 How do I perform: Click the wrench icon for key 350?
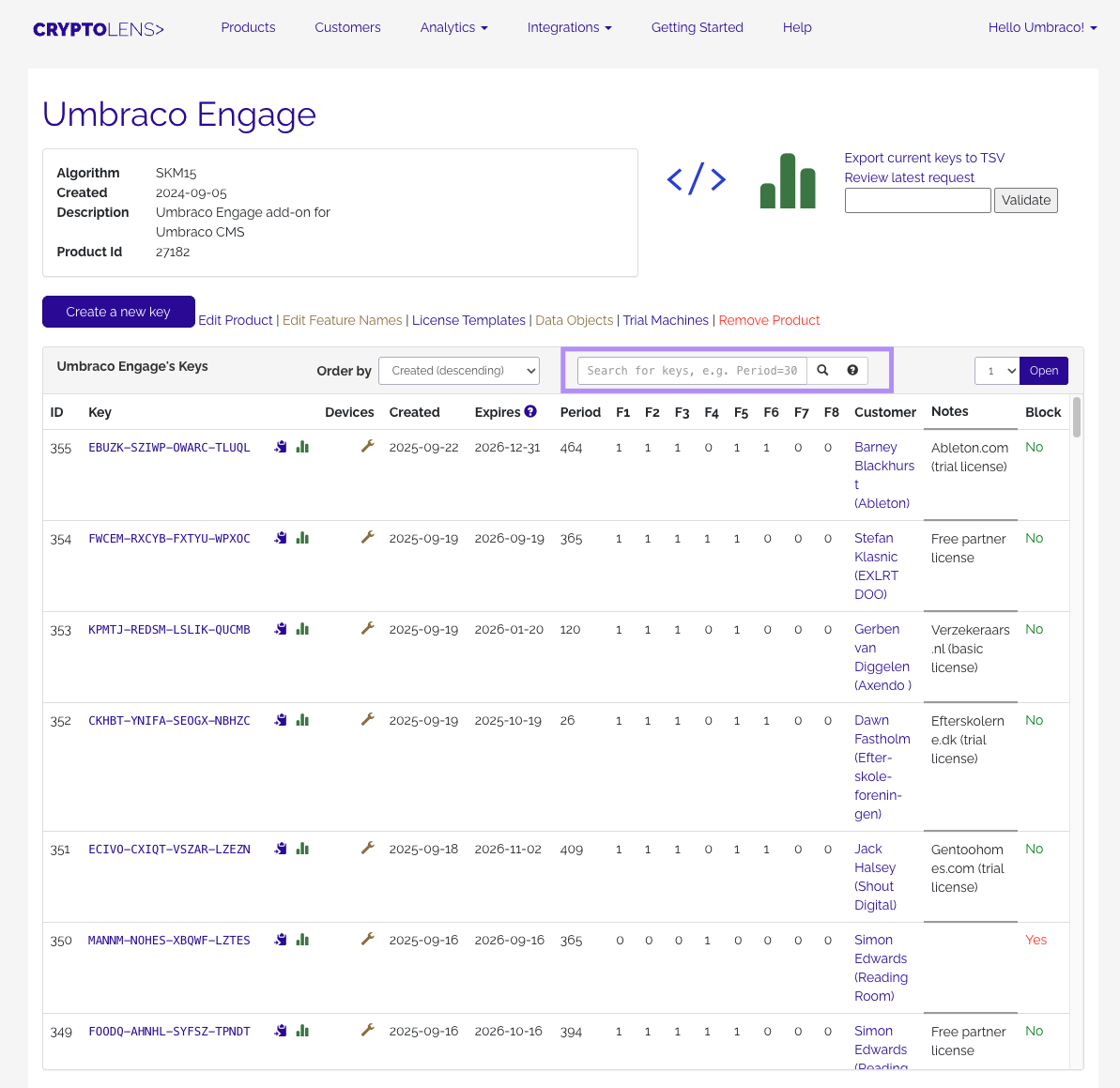[368, 940]
